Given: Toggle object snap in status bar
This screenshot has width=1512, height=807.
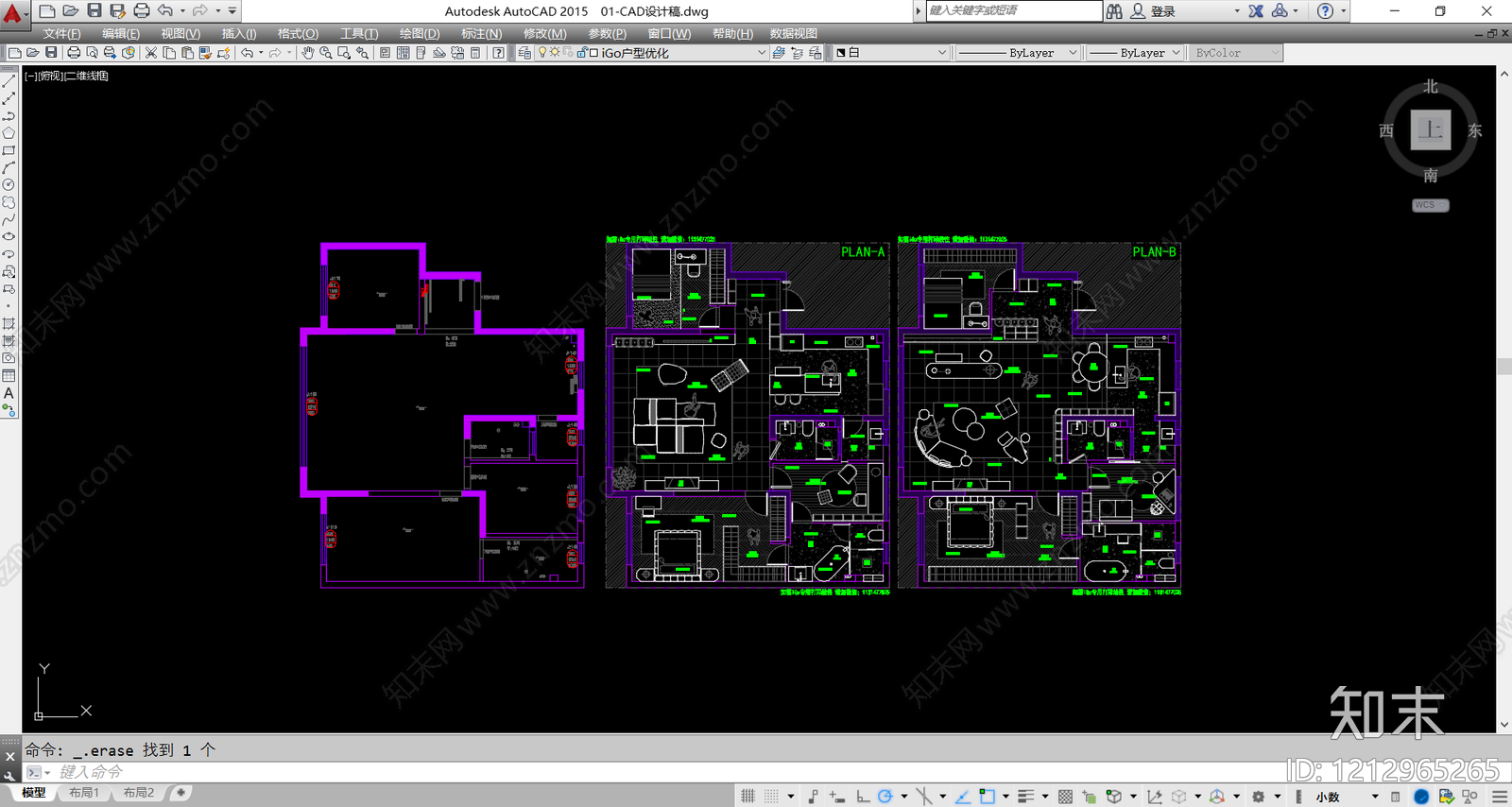Looking at the screenshot, I should (x=987, y=797).
